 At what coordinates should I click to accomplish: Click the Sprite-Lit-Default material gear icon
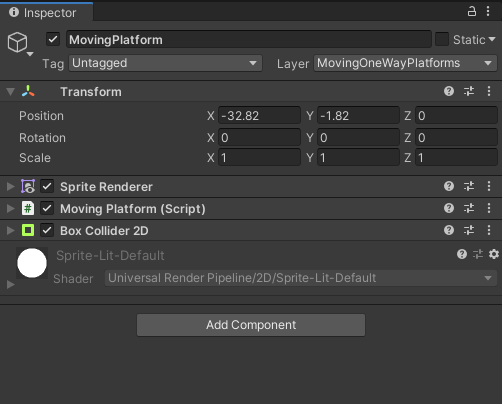click(494, 254)
